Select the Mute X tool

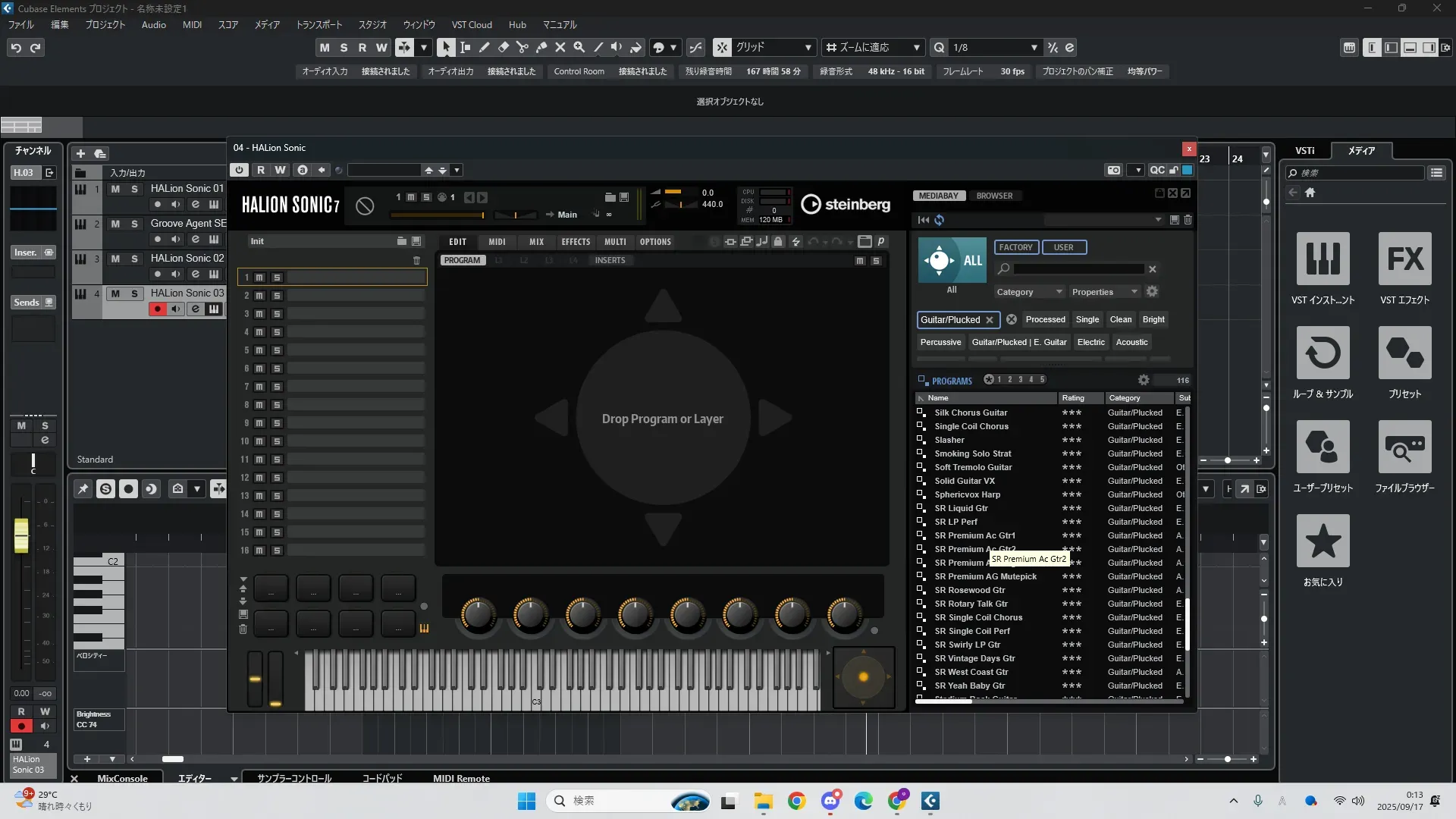pyautogui.click(x=560, y=47)
